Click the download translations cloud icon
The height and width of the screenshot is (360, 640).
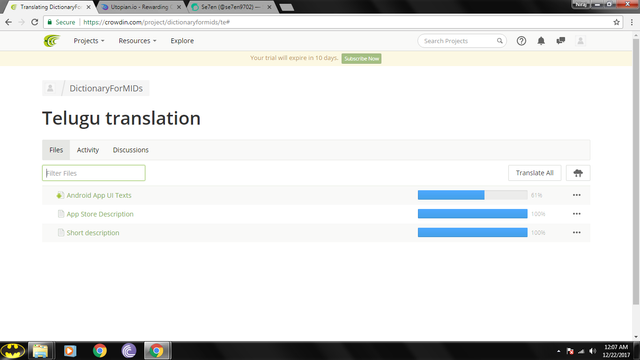tap(578, 173)
